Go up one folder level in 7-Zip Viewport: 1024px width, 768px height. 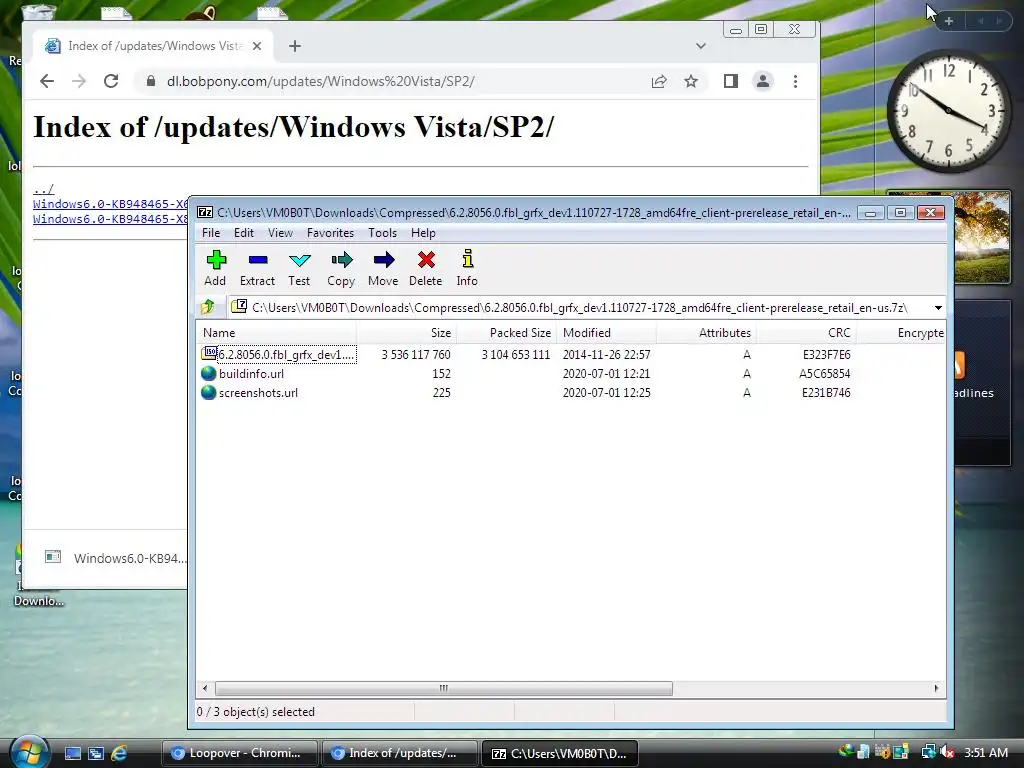[208, 307]
